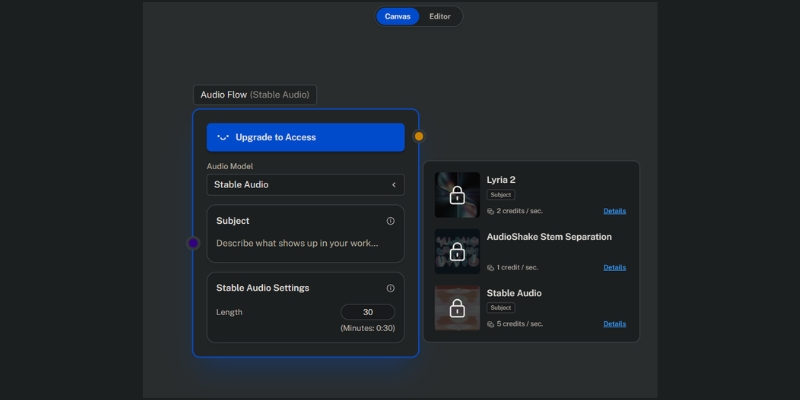Click the Audio Model label

230,166
